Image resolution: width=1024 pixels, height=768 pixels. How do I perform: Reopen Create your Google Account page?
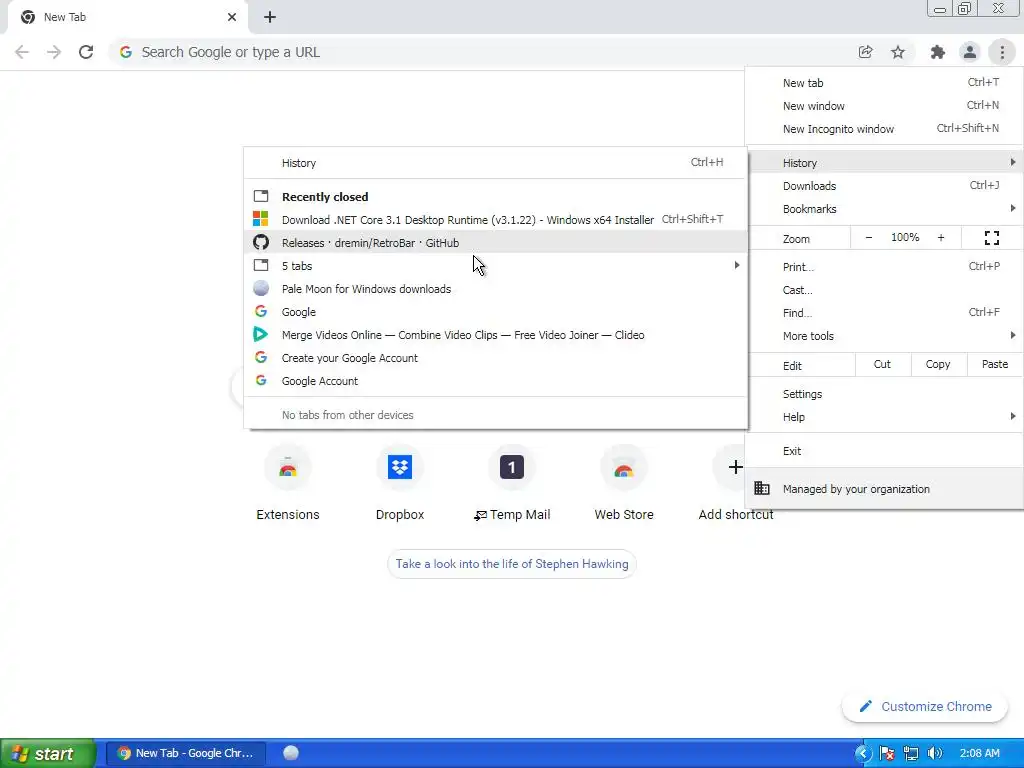pos(496,358)
